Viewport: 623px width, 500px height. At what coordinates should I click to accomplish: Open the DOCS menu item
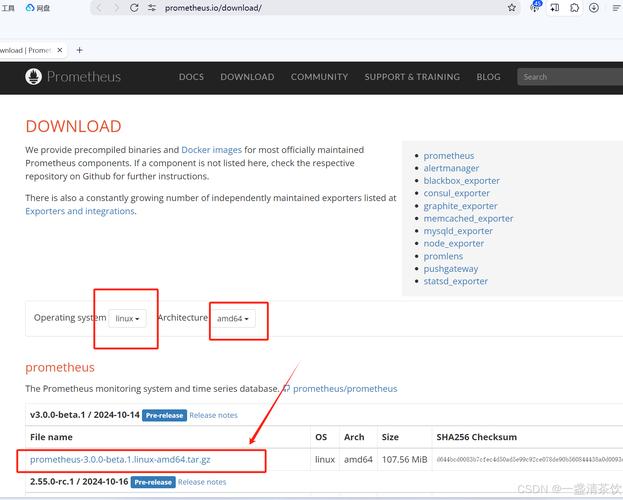[191, 77]
